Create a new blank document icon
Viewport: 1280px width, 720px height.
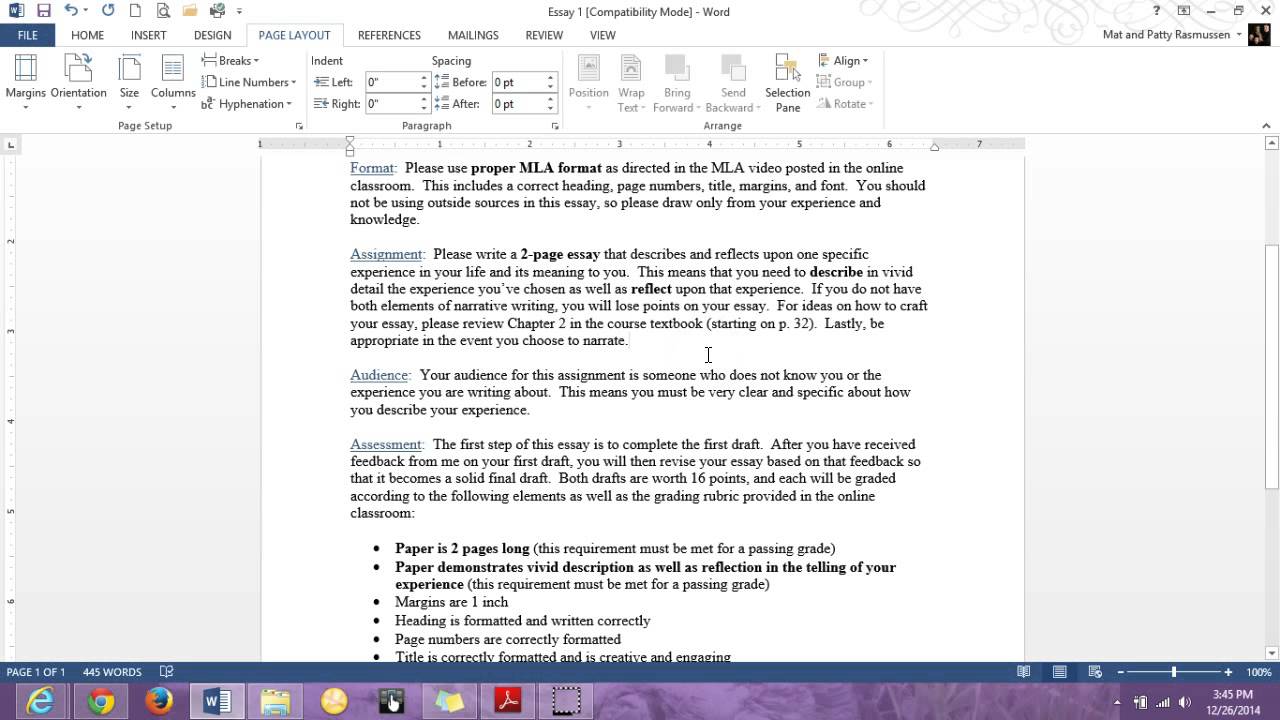pos(135,11)
